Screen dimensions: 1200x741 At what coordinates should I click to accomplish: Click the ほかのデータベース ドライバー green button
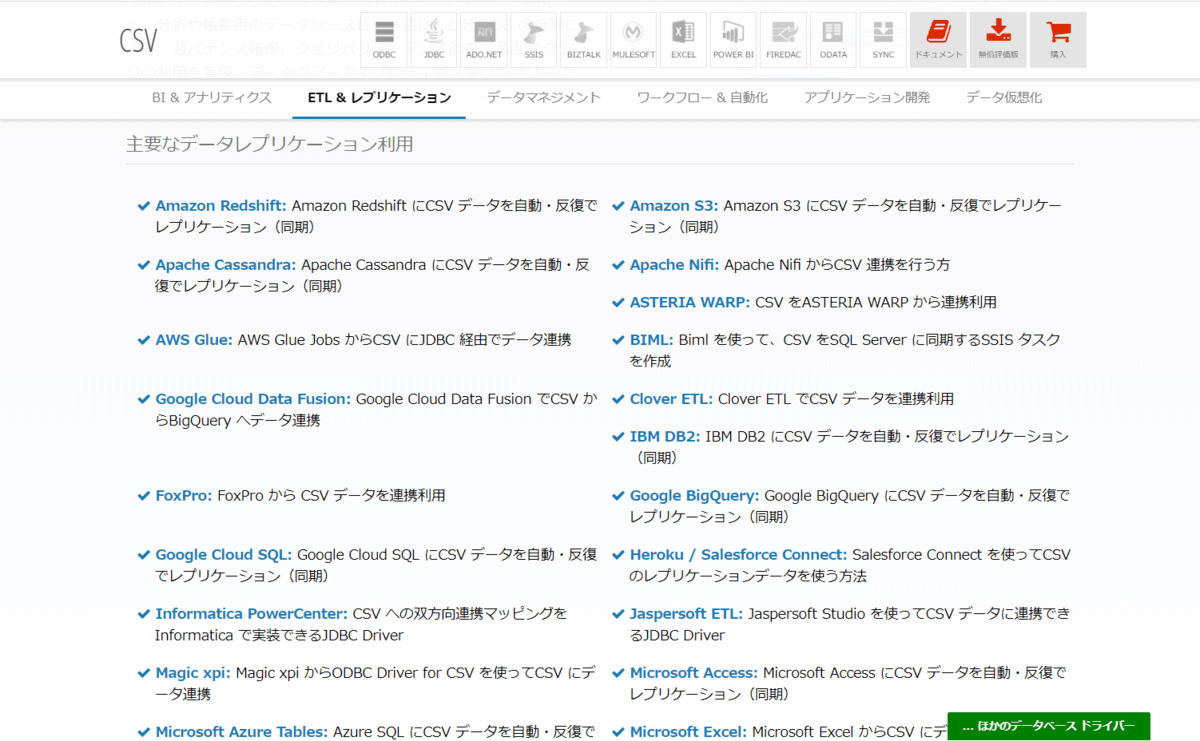click(x=1048, y=726)
